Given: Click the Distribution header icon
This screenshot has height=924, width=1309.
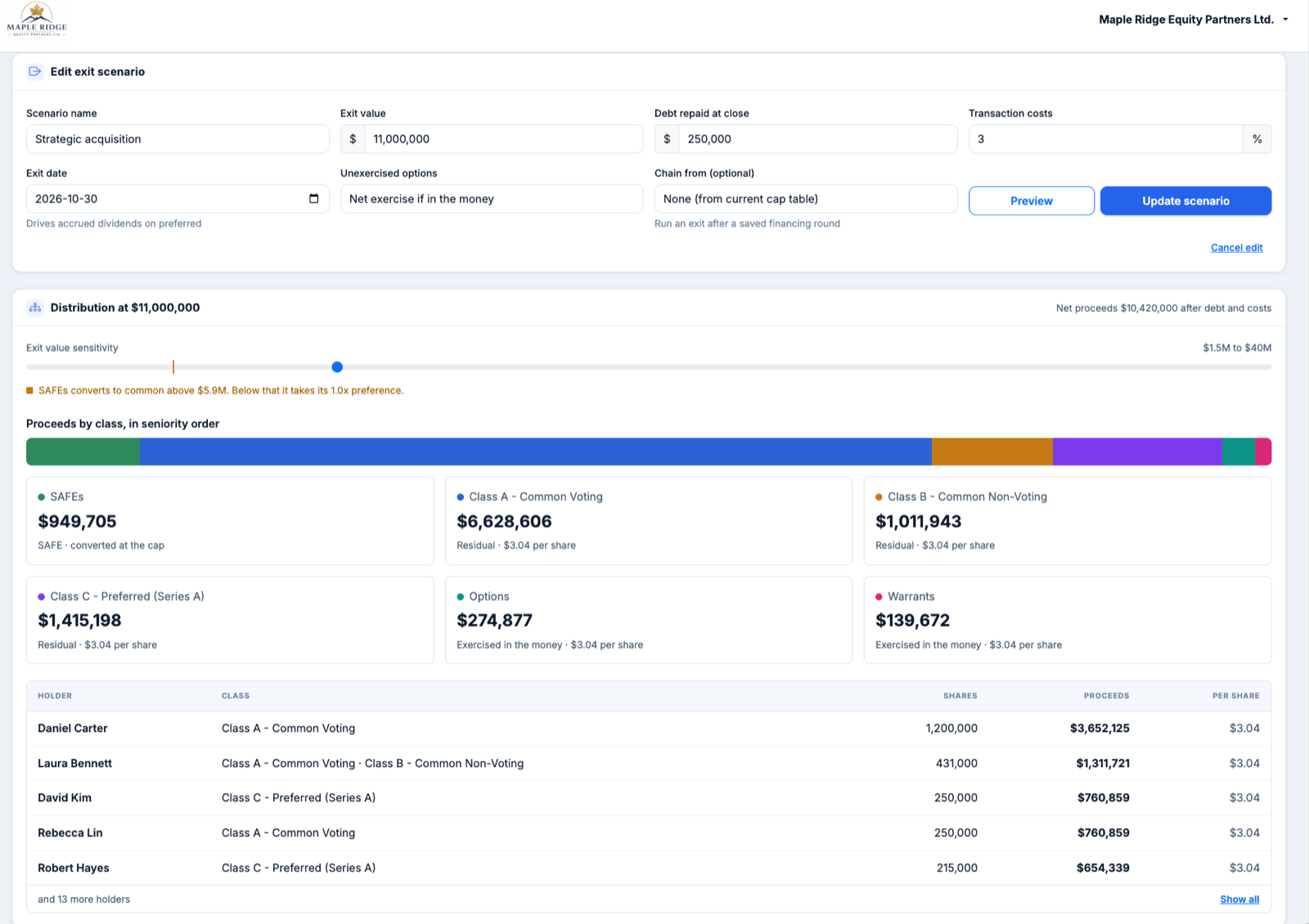Looking at the screenshot, I should point(35,307).
